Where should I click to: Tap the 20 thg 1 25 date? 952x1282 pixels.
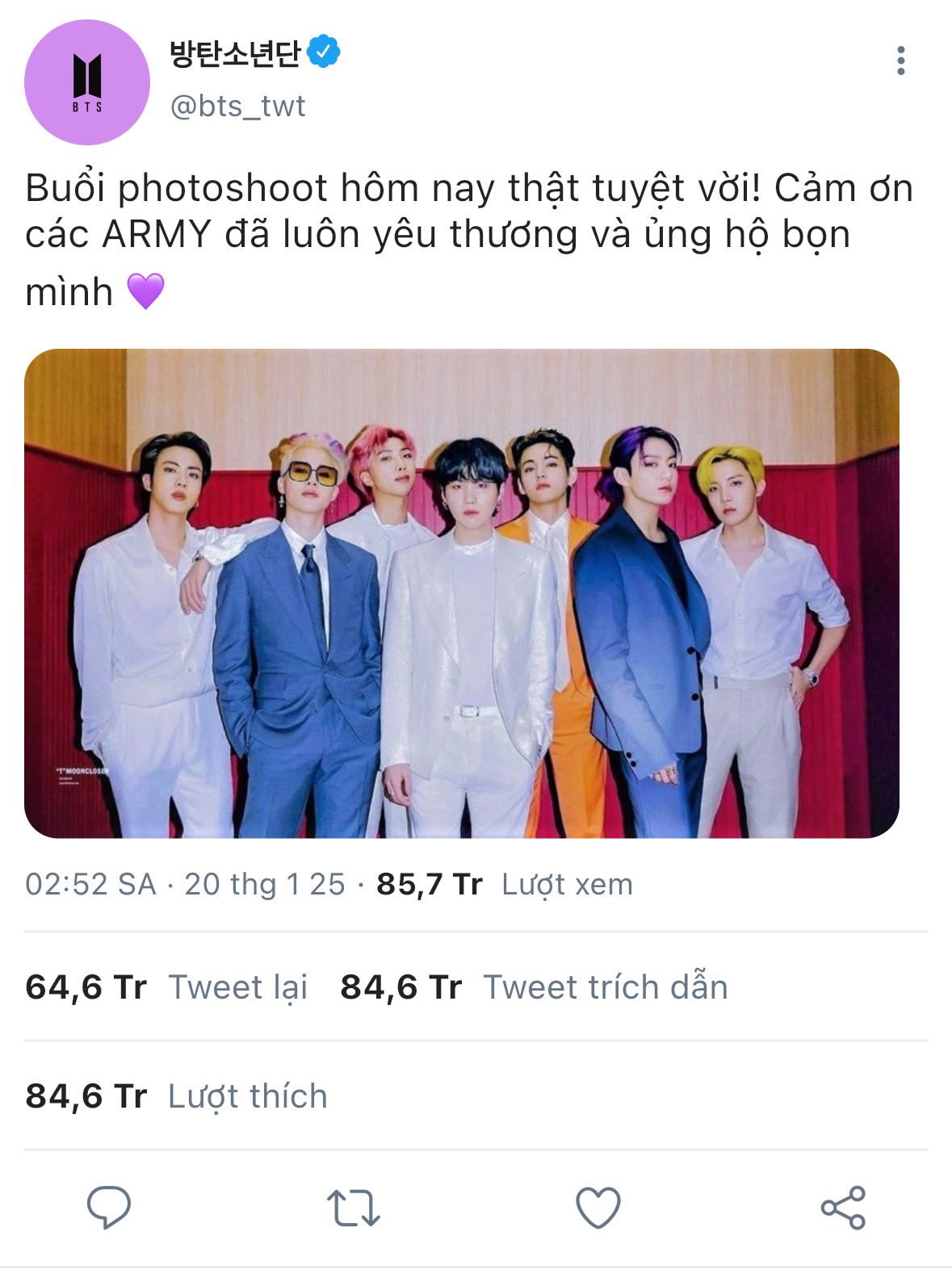tap(265, 884)
